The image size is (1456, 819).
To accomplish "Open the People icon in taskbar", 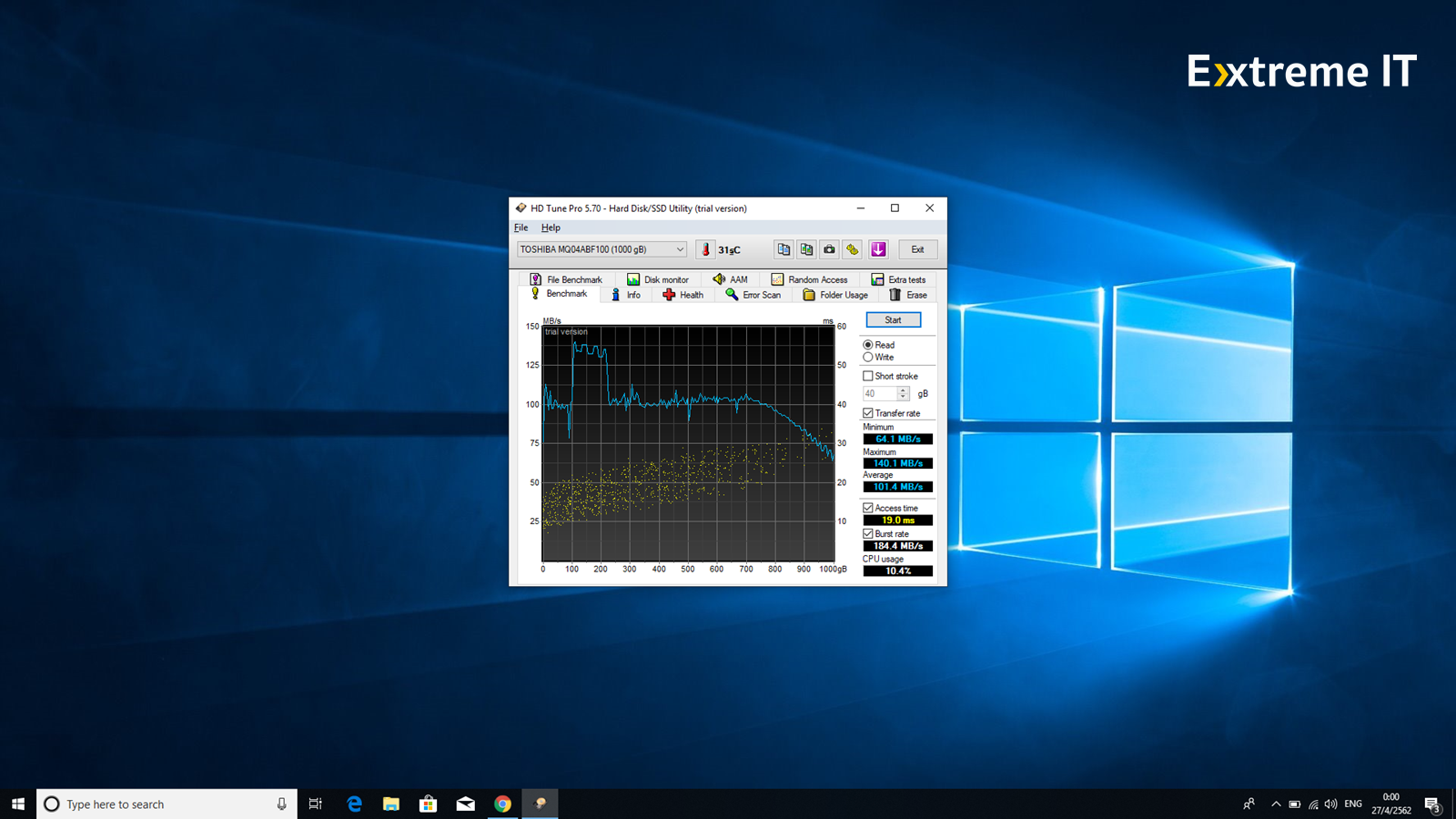I will (x=1249, y=804).
